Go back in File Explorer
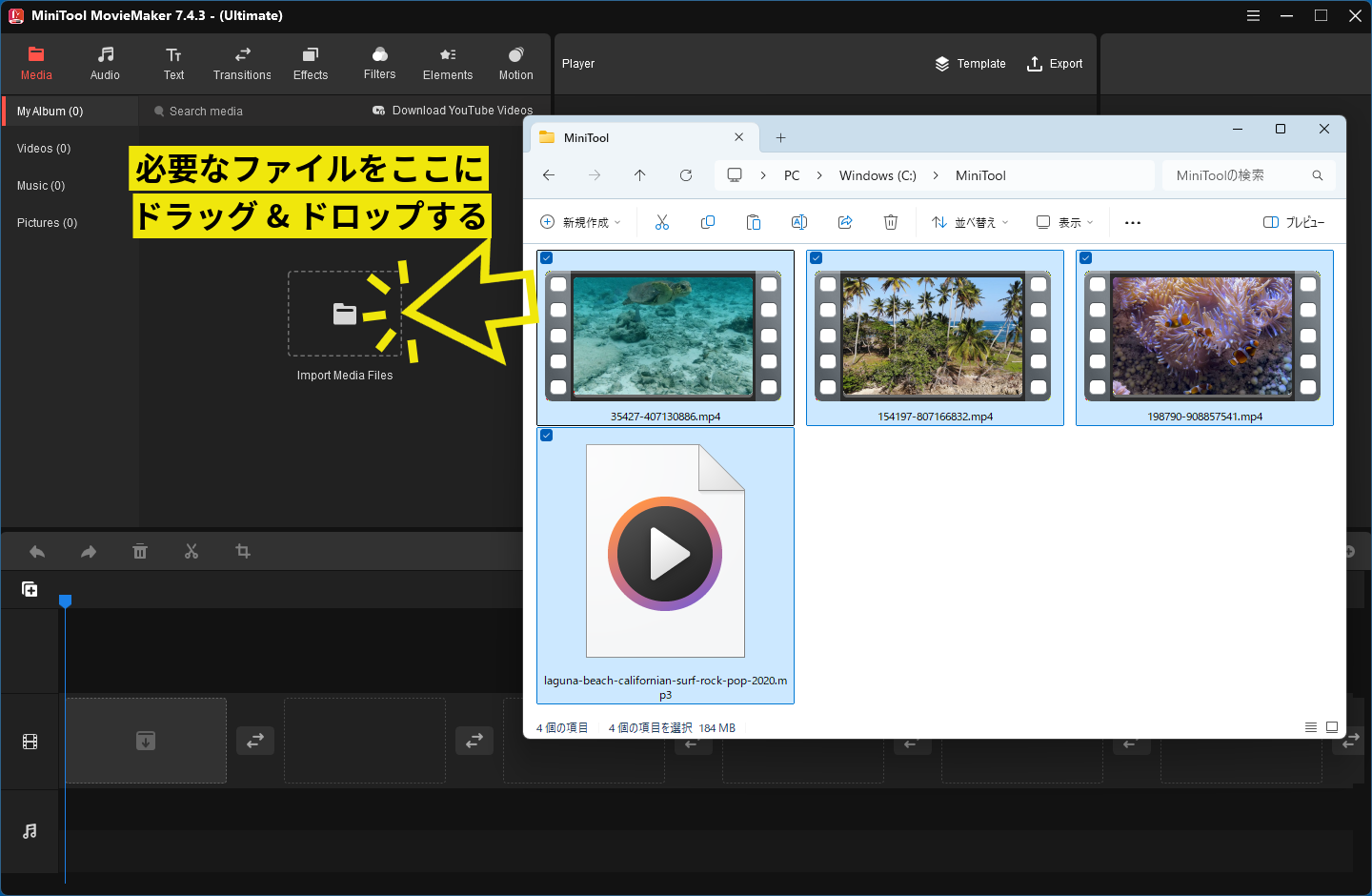The height and width of the screenshot is (896, 1372). pos(549,175)
